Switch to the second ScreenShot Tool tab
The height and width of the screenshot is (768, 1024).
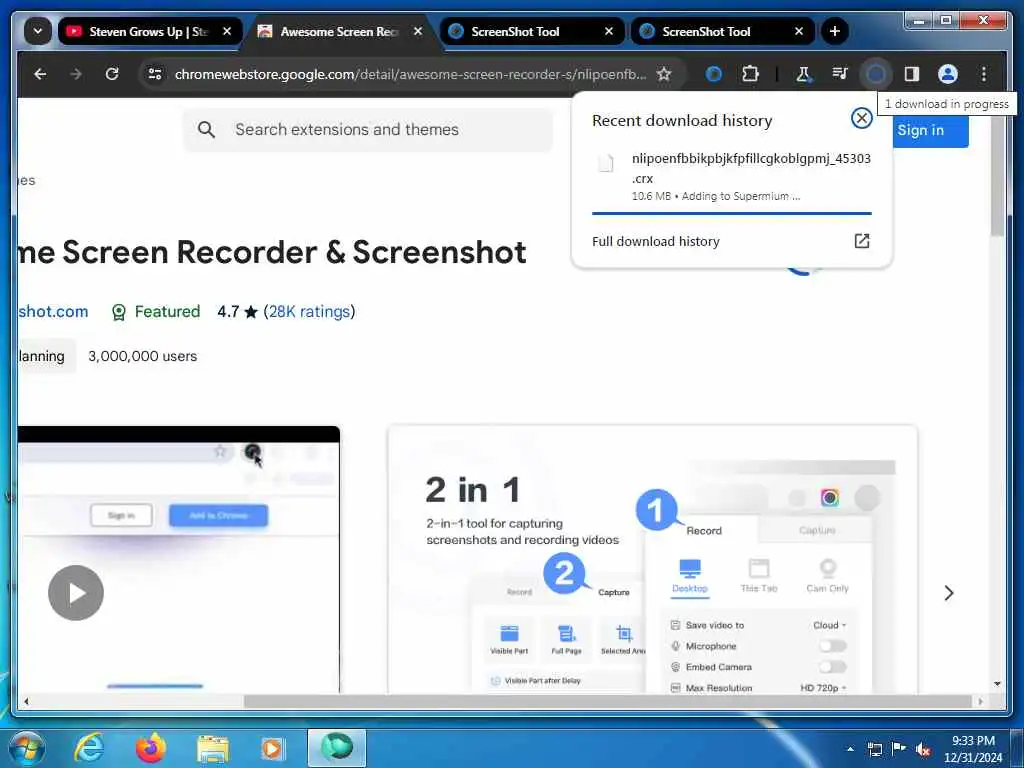click(721, 31)
